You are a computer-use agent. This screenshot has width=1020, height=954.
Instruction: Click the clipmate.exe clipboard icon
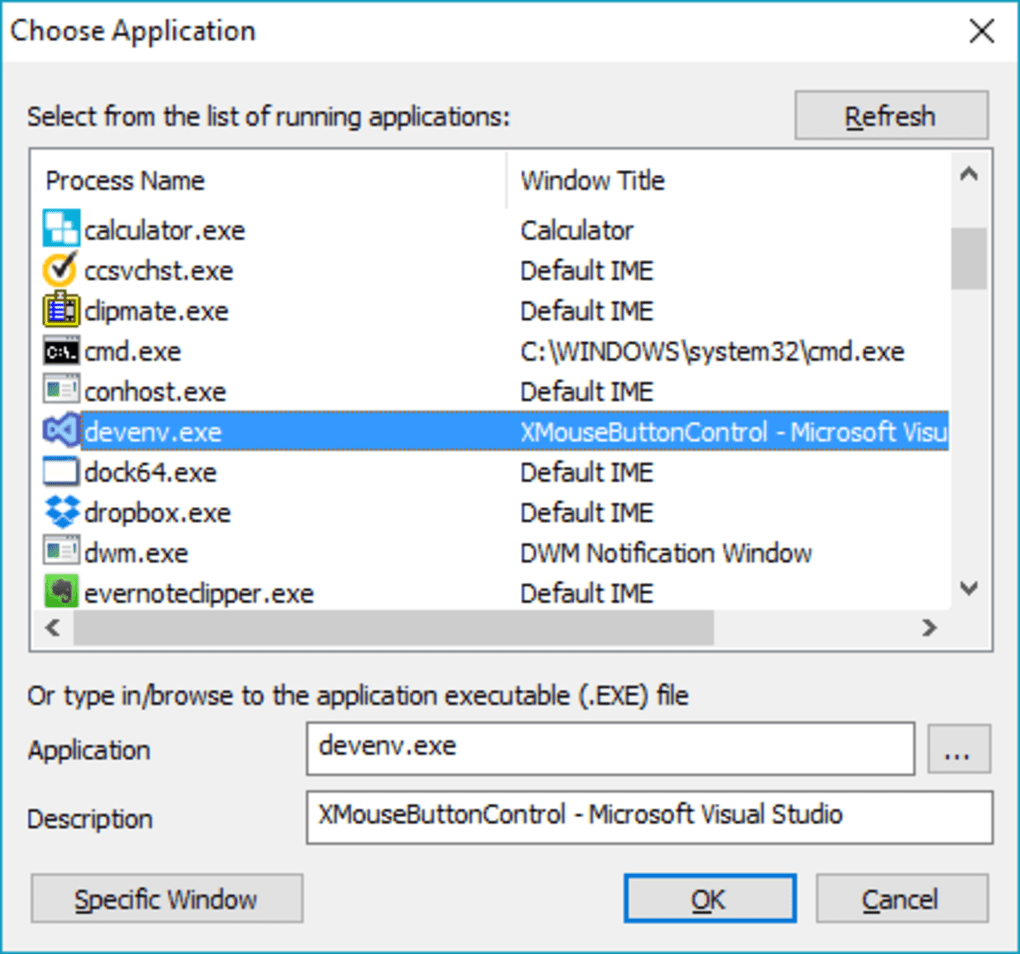pyautogui.click(x=59, y=310)
